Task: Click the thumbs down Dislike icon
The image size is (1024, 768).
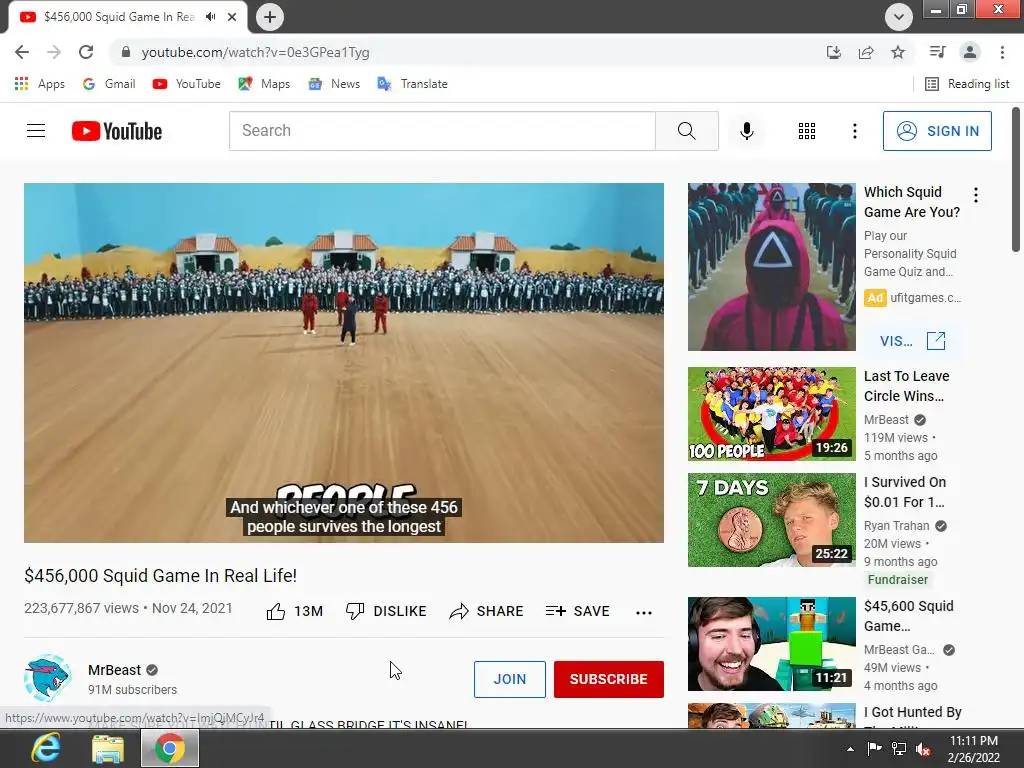Action: 355,611
